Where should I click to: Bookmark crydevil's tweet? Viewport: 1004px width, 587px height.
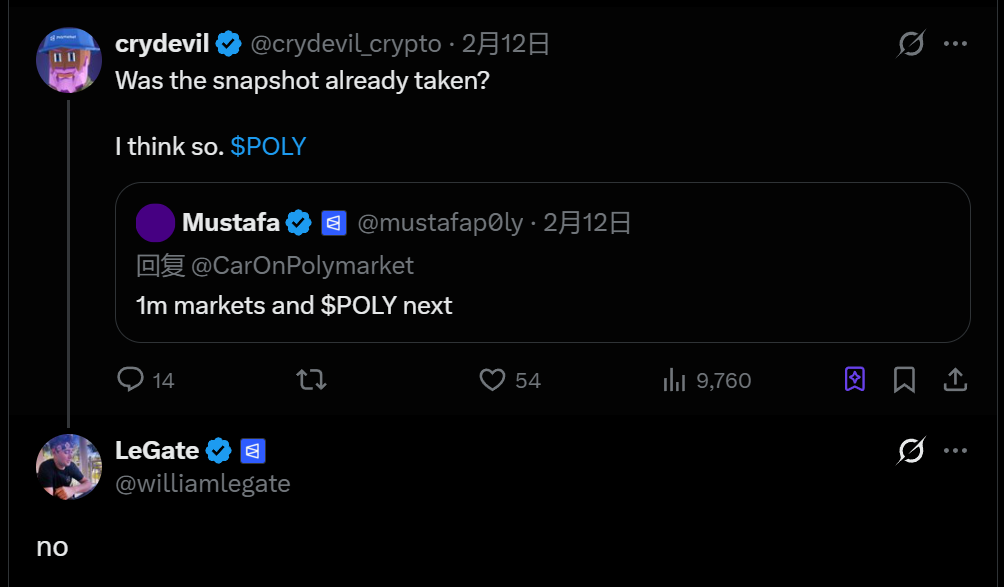click(x=904, y=380)
